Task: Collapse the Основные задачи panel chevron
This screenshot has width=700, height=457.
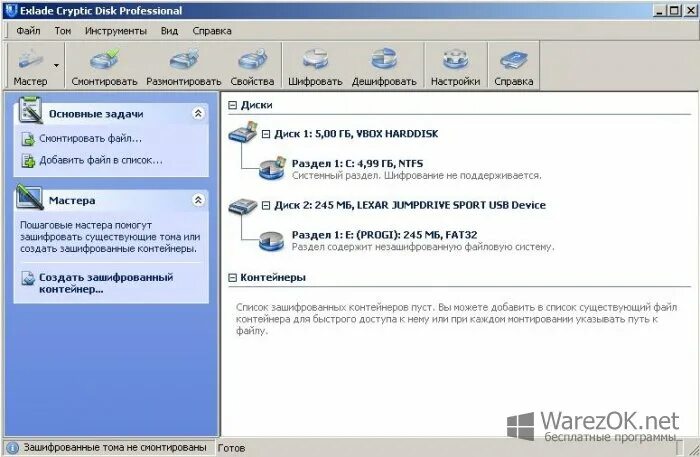Action: pyautogui.click(x=198, y=113)
